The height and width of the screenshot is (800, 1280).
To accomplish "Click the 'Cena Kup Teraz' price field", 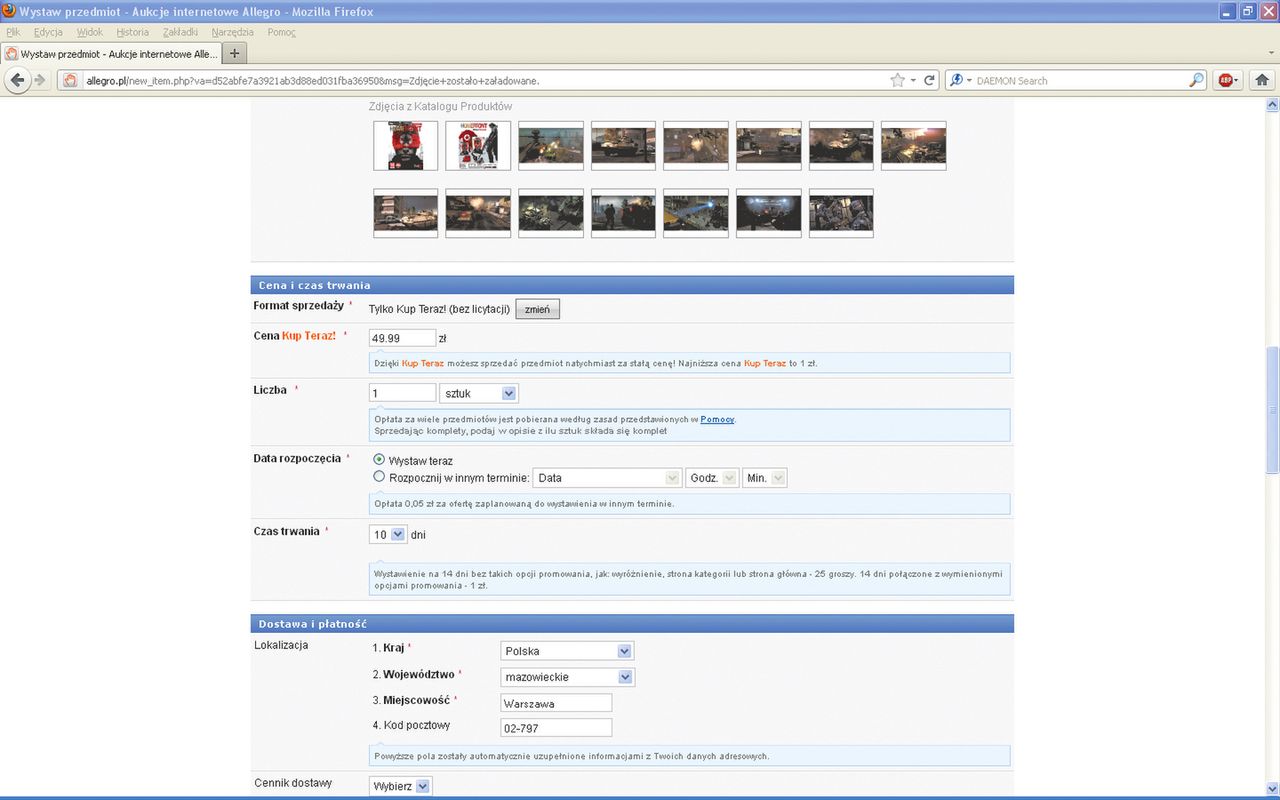I will pos(403,338).
